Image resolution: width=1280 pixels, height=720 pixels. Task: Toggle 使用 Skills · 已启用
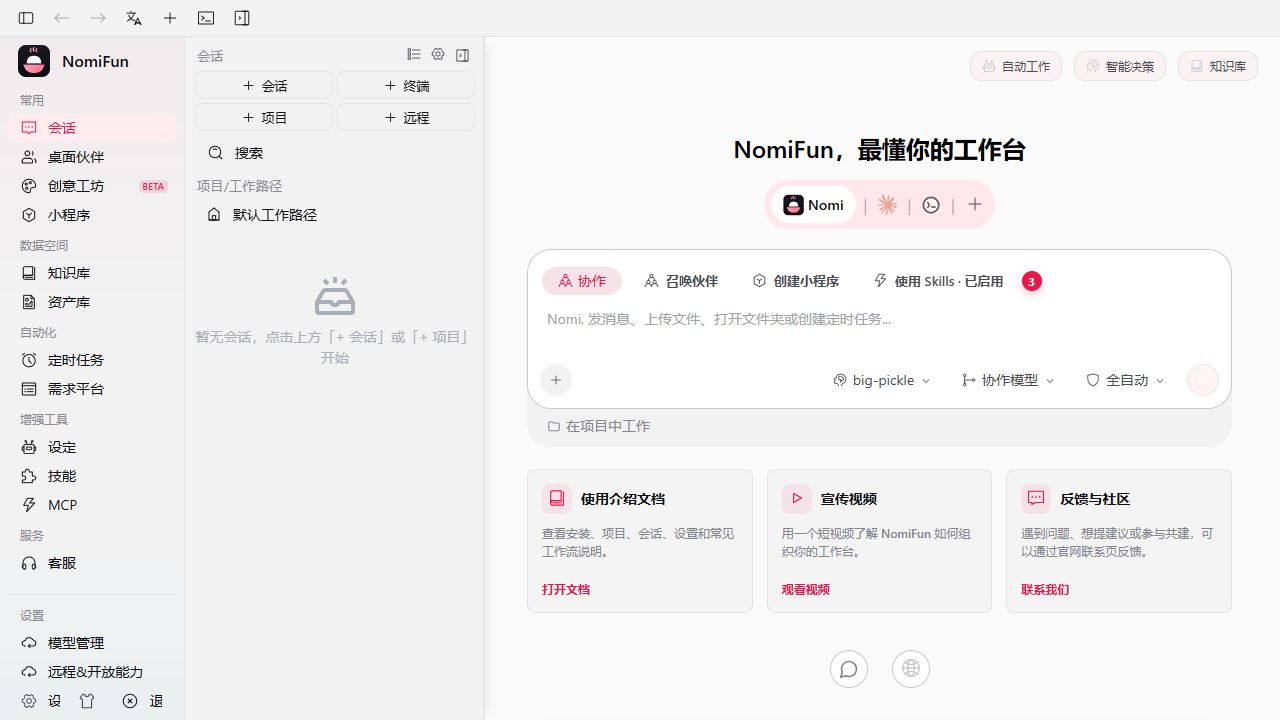(x=938, y=281)
